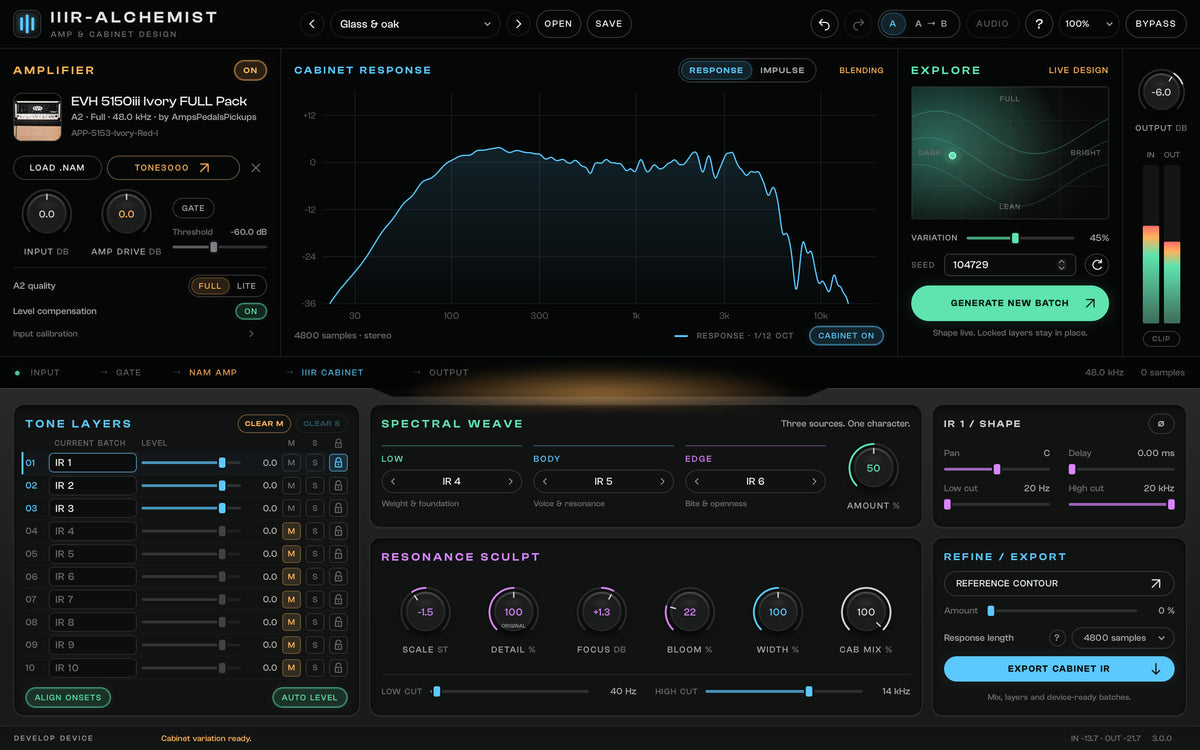1200x750 pixels.
Task: Click the SAVE preset button
Action: coord(609,23)
